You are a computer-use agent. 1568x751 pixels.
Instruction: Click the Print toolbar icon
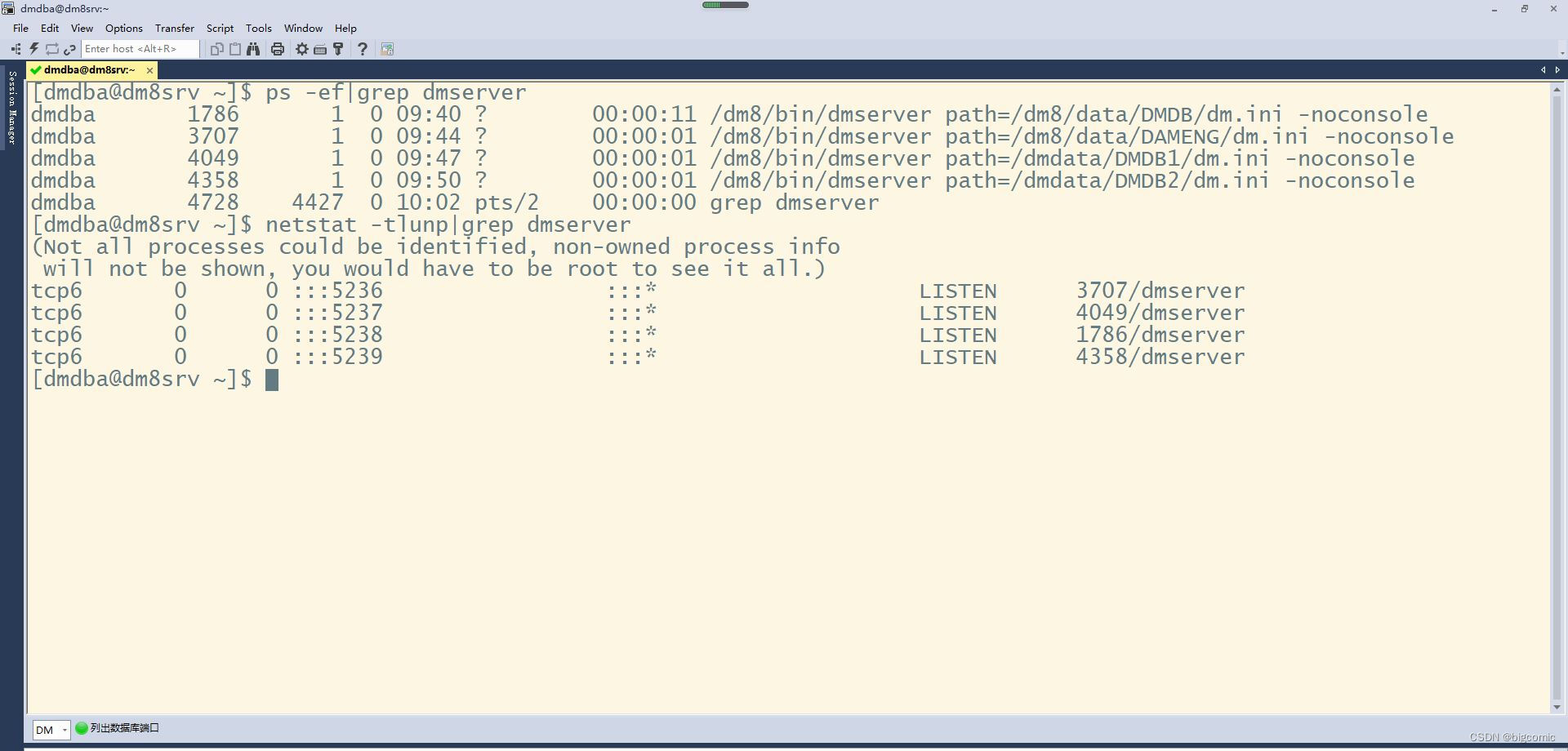(278, 49)
